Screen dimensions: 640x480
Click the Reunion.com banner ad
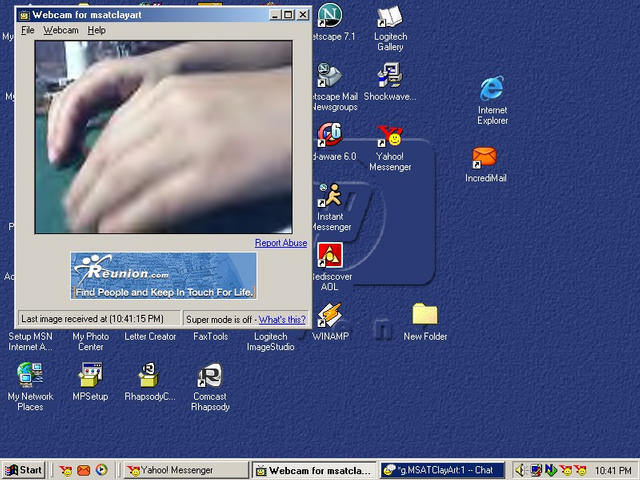pyautogui.click(x=163, y=276)
